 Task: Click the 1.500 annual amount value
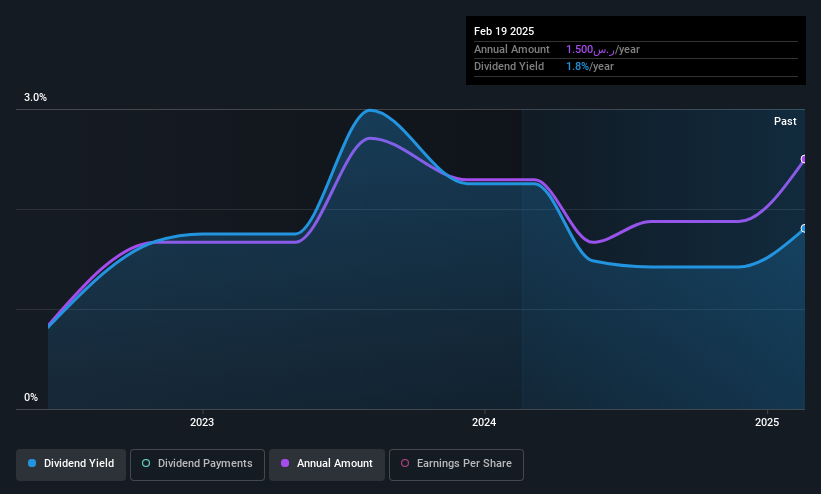click(x=603, y=49)
